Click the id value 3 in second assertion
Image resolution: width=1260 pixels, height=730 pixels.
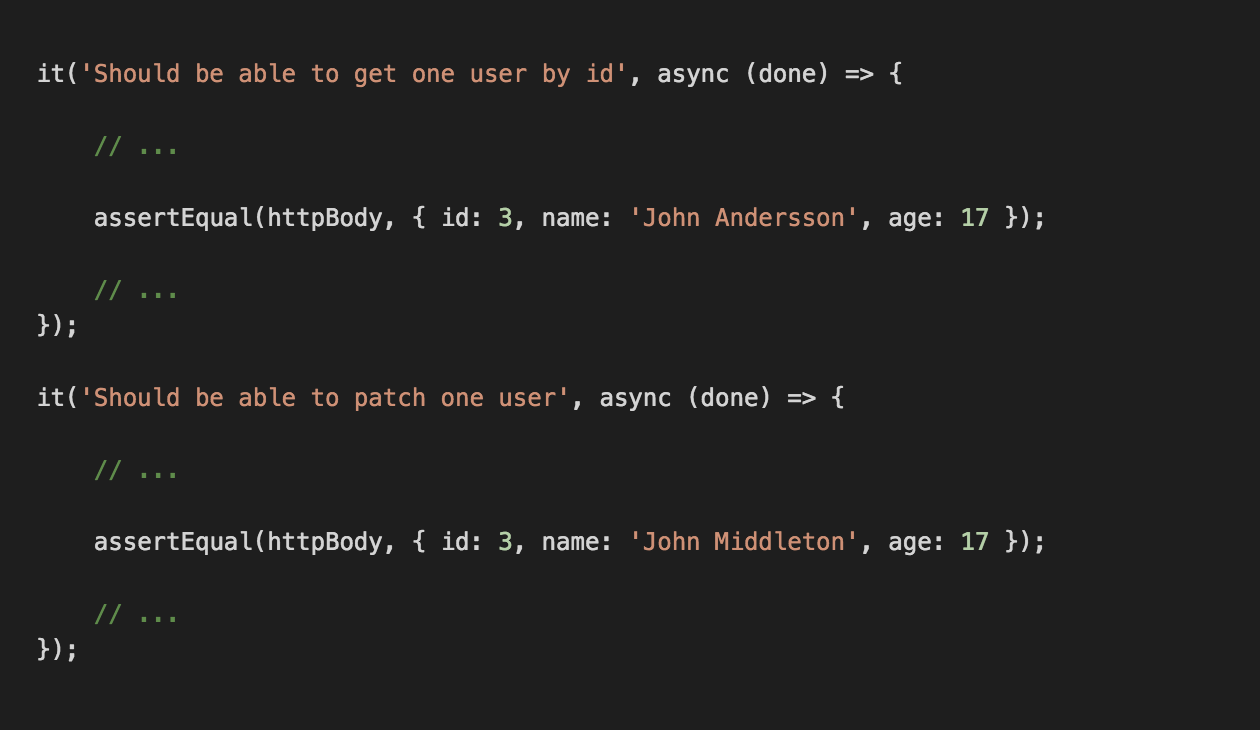tap(505, 542)
